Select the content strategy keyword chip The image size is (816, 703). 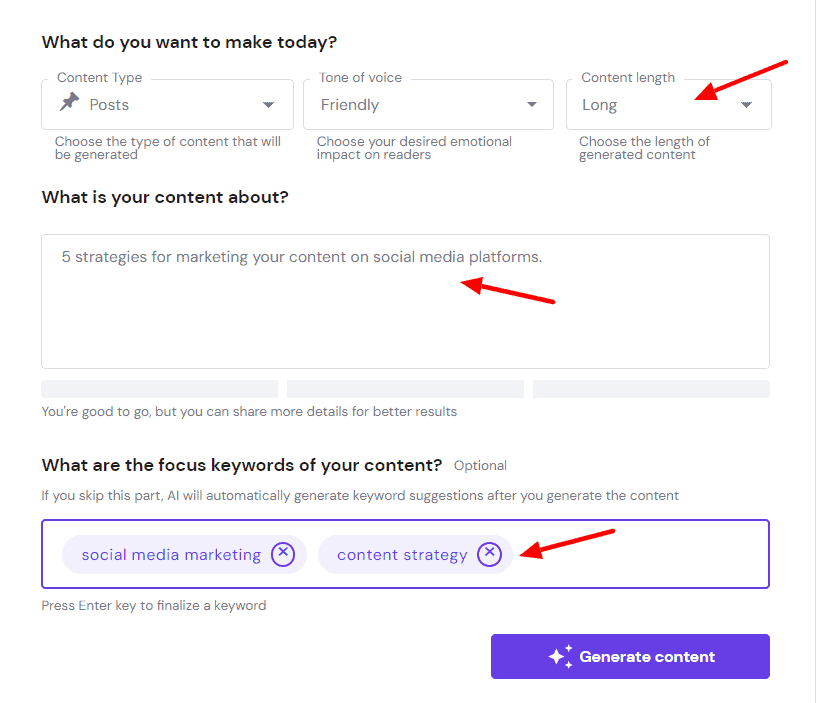coord(402,554)
